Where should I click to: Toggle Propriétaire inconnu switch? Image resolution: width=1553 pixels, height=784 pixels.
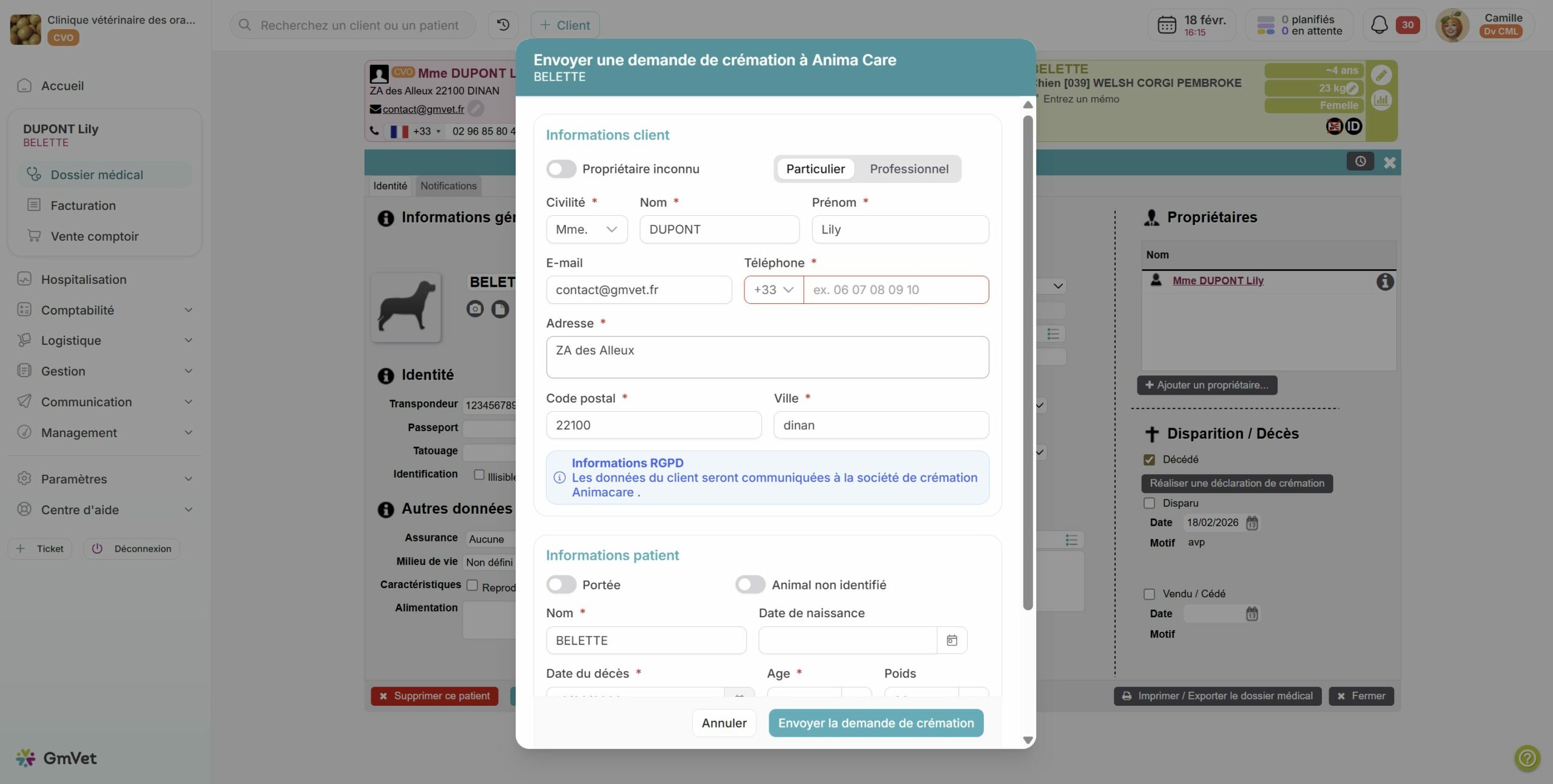click(561, 169)
